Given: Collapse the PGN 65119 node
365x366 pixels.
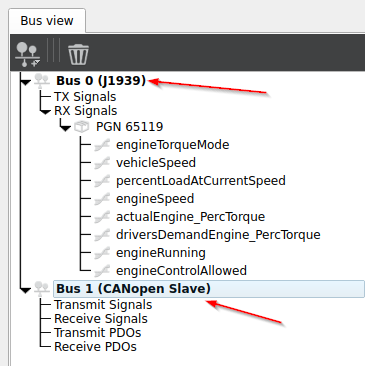Looking at the screenshot, I should pyautogui.click(x=65, y=127).
